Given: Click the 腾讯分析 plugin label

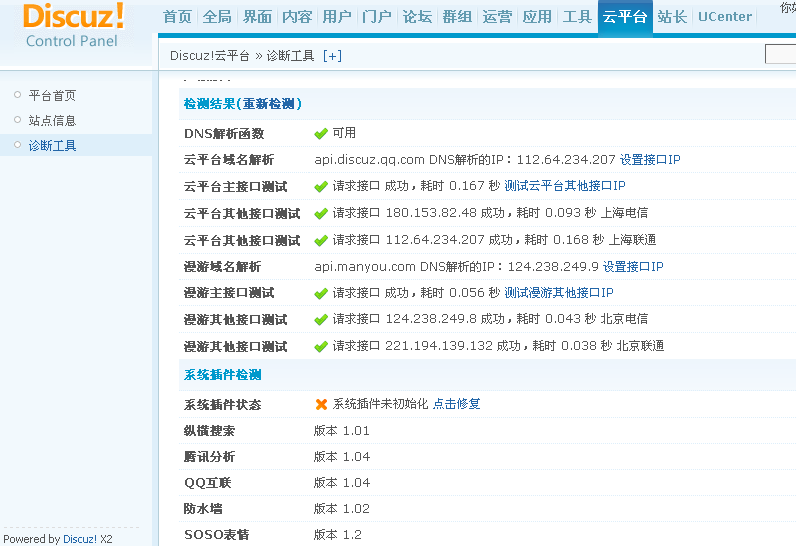Looking at the screenshot, I should pos(209,457).
